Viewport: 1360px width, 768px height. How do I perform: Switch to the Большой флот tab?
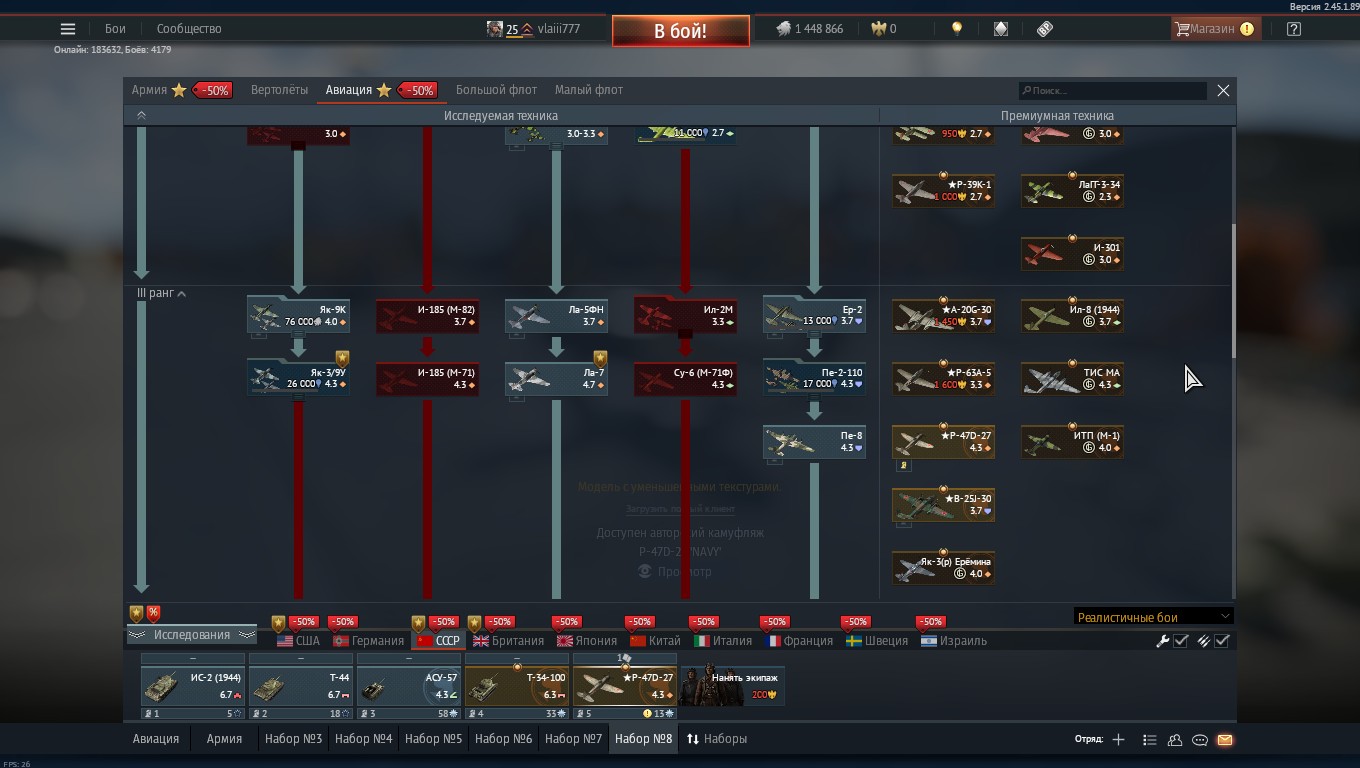click(x=496, y=90)
